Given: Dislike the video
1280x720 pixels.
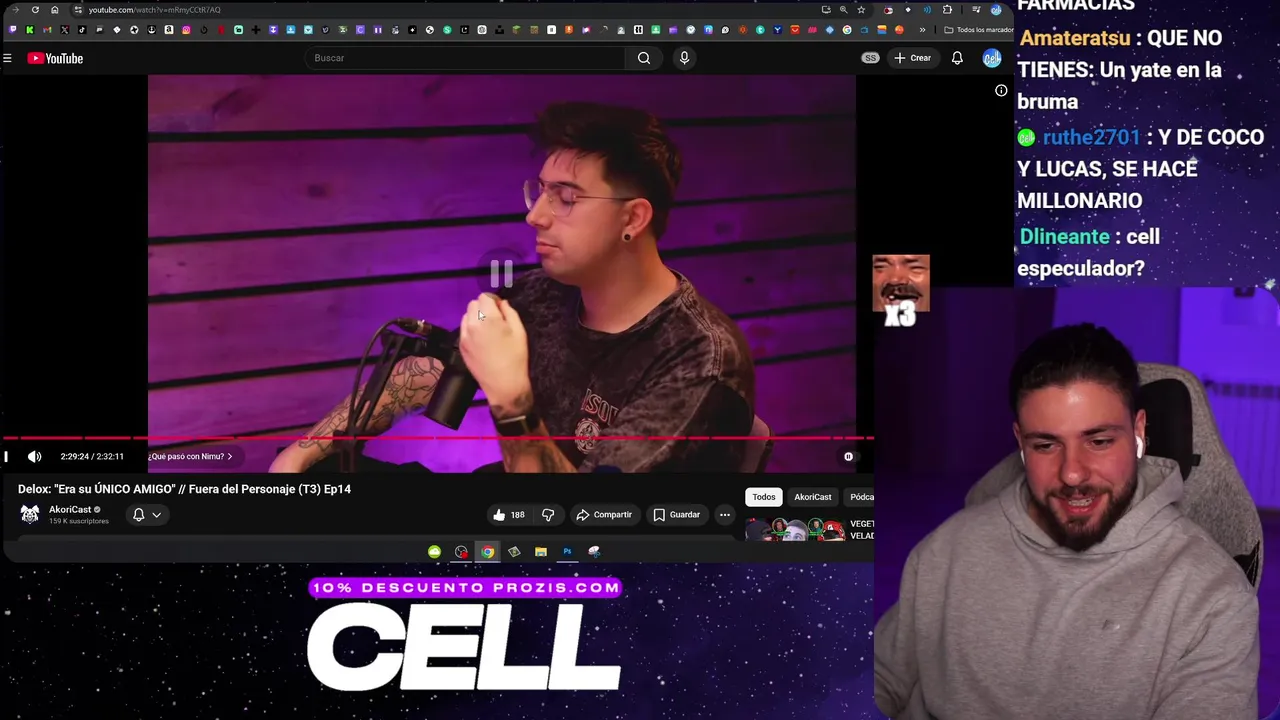Looking at the screenshot, I should (x=548, y=515).
